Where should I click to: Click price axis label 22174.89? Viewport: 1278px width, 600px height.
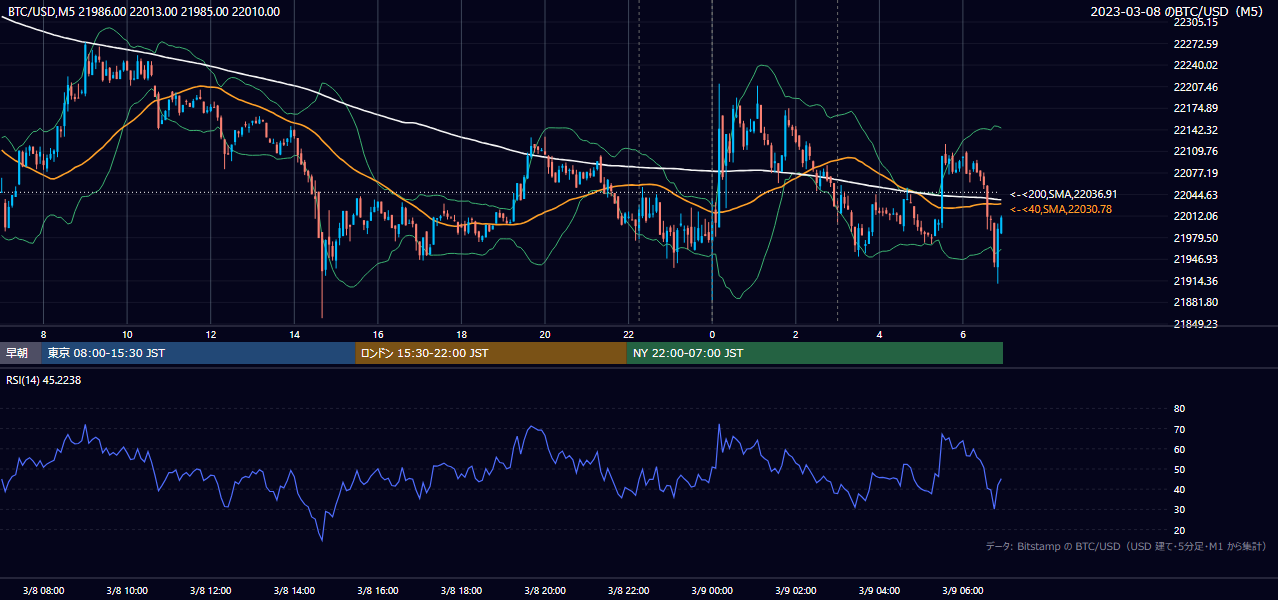tap(1196, 108)
